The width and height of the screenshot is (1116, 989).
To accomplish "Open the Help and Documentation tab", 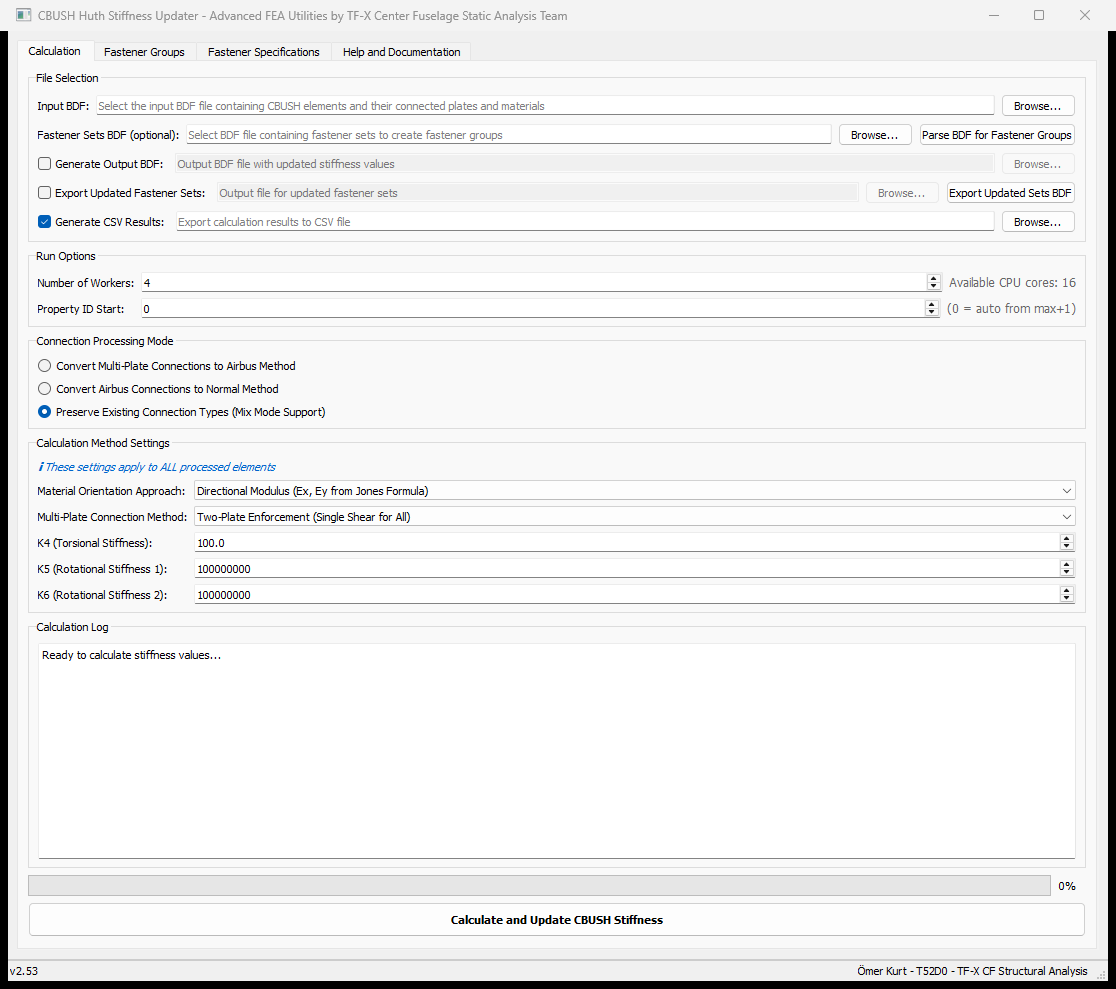I will [x=400, y=51].
